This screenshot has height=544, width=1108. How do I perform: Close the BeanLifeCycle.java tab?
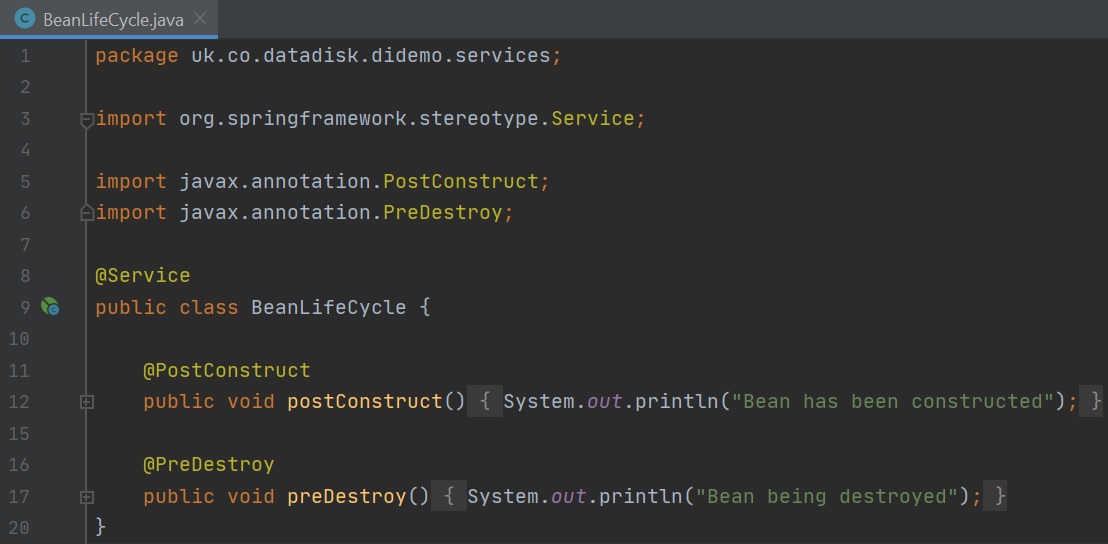tap(201, 19)
